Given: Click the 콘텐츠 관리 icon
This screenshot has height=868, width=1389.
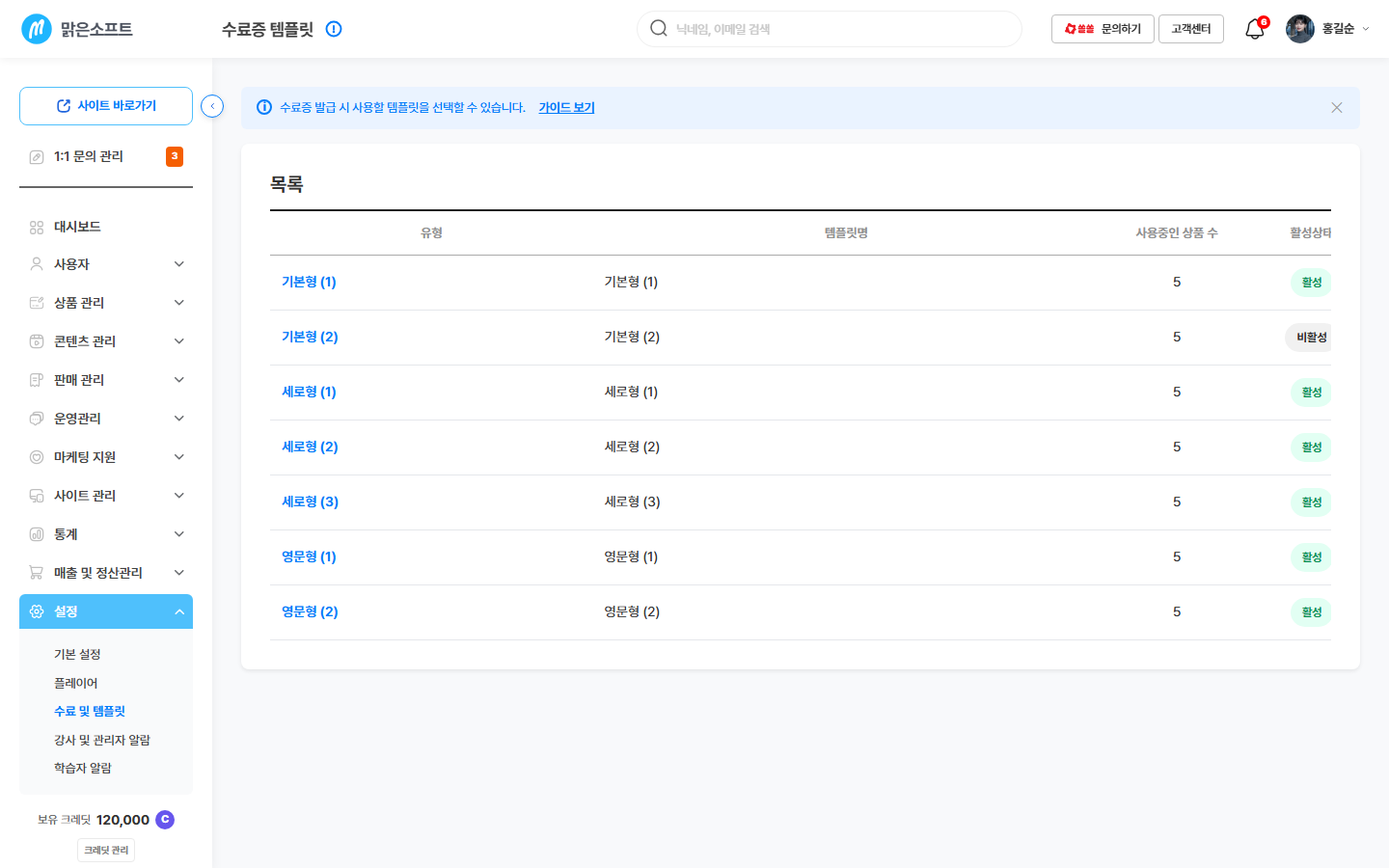Looking at the screenshot, I should [x=37, y=341].
